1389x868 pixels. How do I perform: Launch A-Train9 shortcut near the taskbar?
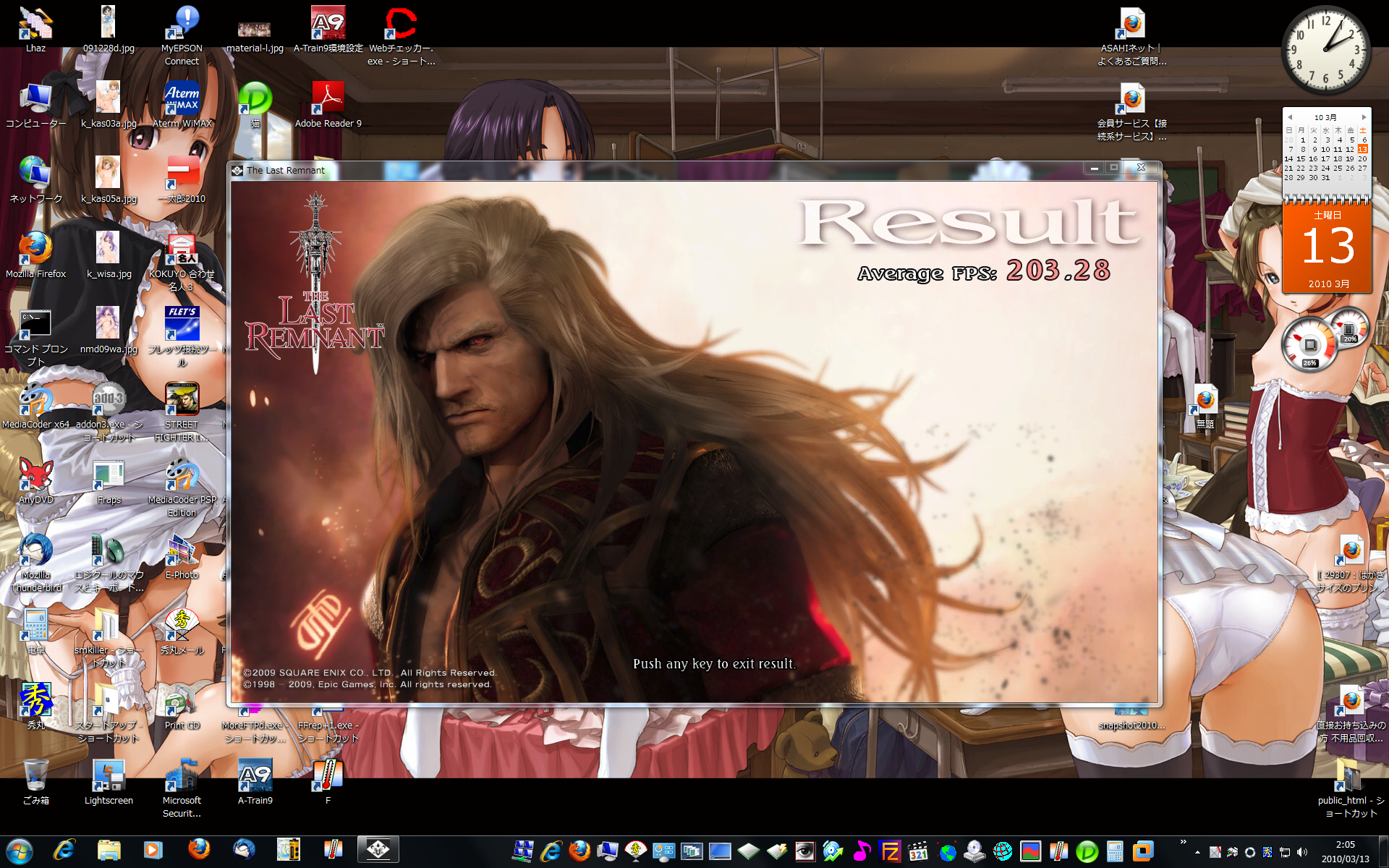pos(255,775)
